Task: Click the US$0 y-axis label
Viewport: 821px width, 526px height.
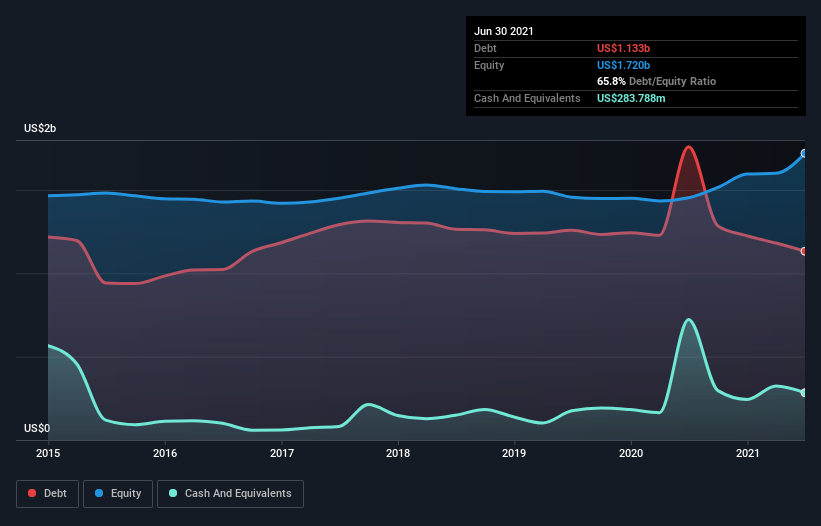Action: (37, 428)
